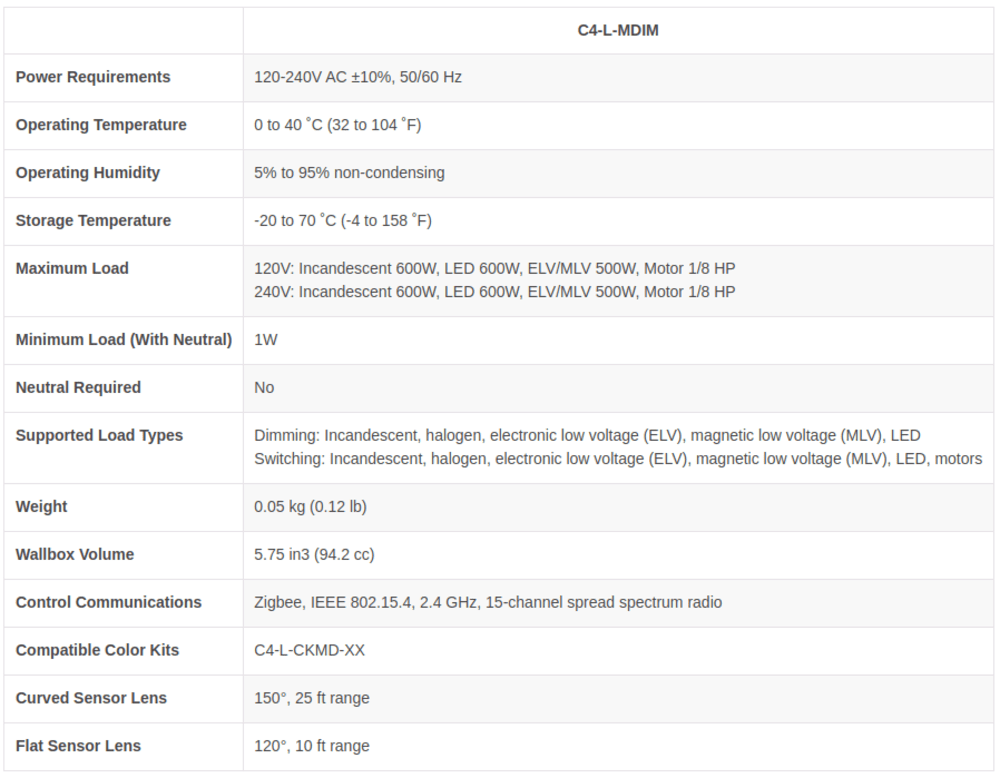This screenshot has height=778, width=1000.
Task: Click the No value for Neutral Required
Action: coord(264,388)
